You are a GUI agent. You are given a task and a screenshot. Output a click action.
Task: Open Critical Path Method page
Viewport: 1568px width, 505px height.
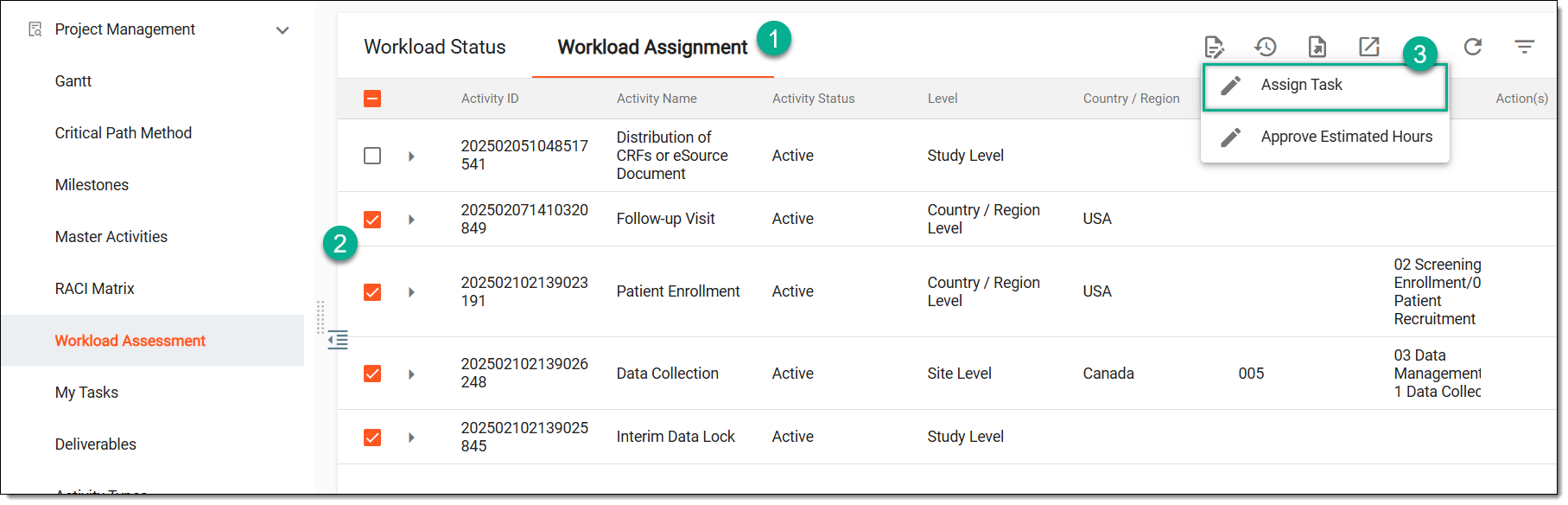124,133
